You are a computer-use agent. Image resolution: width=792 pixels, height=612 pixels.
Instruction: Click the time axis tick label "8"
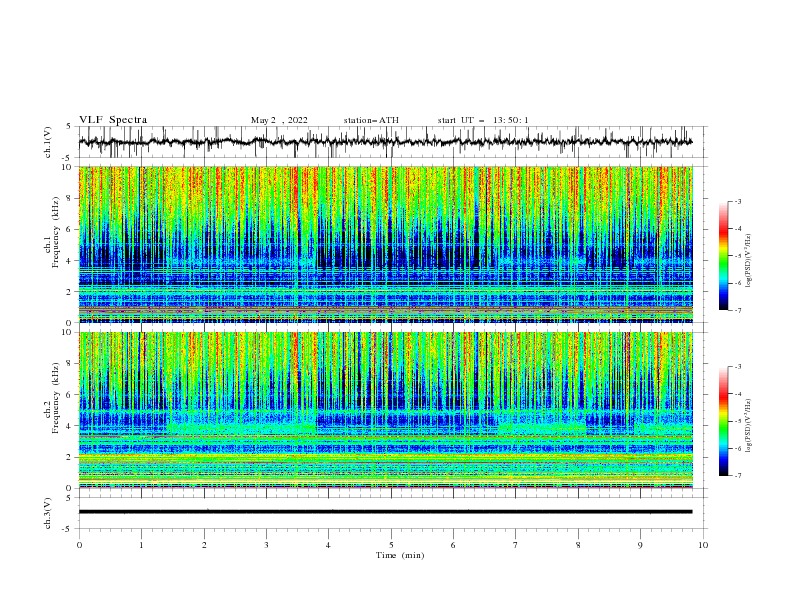pyautogui.click(x=578, y=545)
